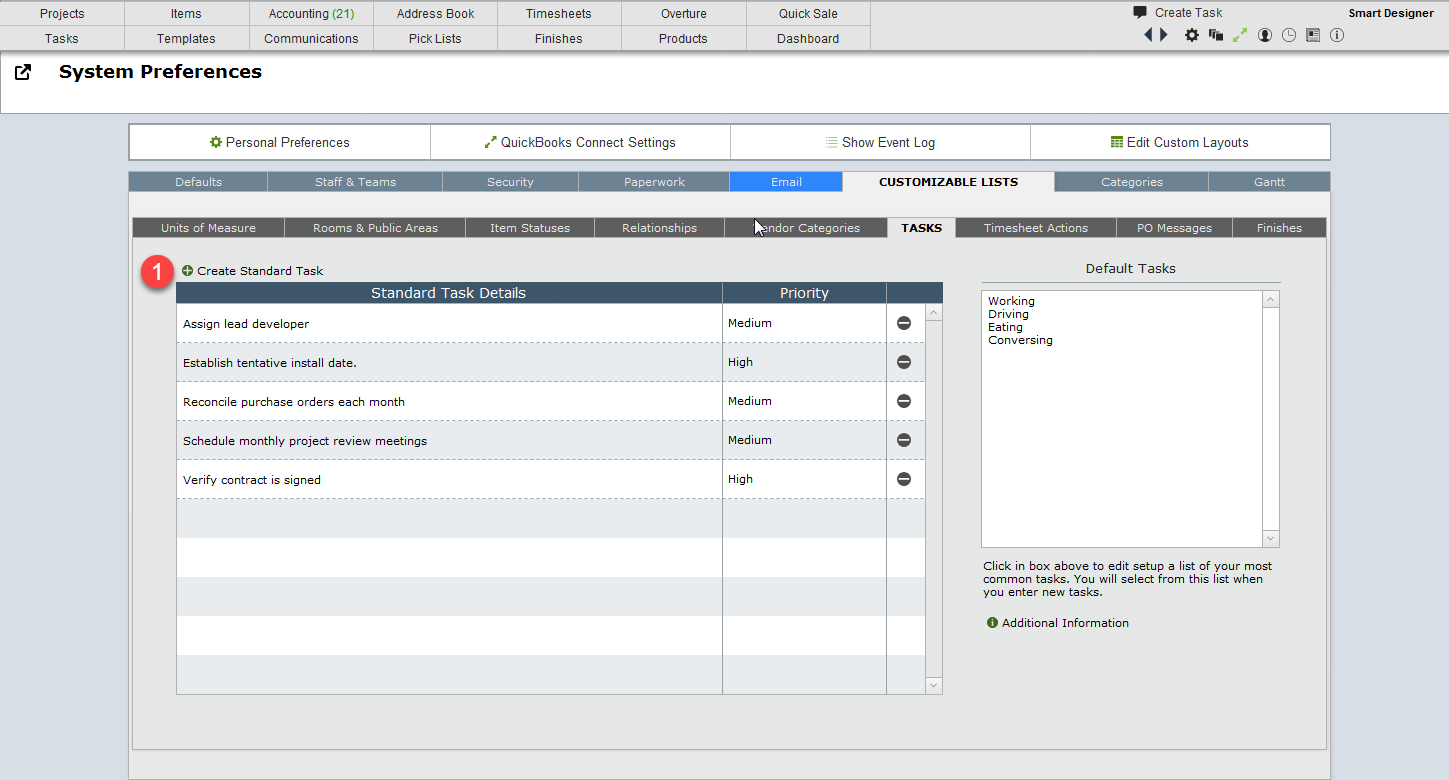The width and height of the screenshot is (1449, 780).
Task: Open the Quick Sale module
Action: [808, 14]
